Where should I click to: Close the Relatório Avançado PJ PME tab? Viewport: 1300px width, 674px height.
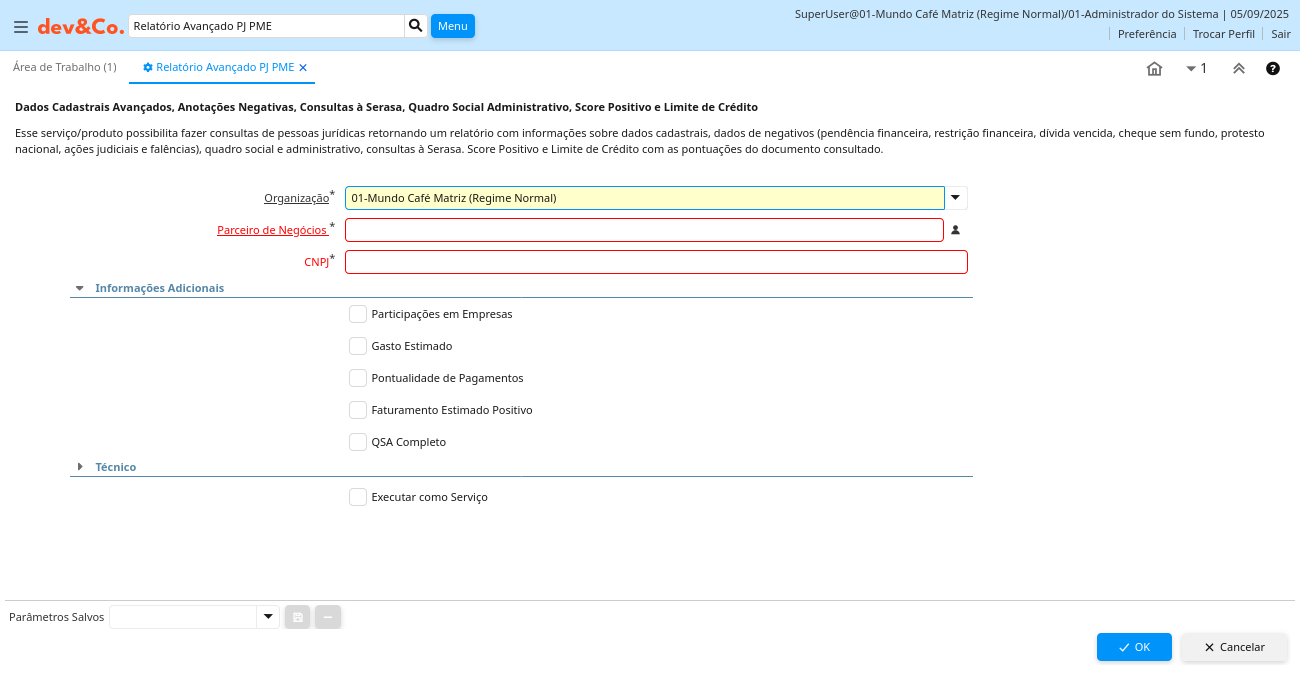[303, 68]
